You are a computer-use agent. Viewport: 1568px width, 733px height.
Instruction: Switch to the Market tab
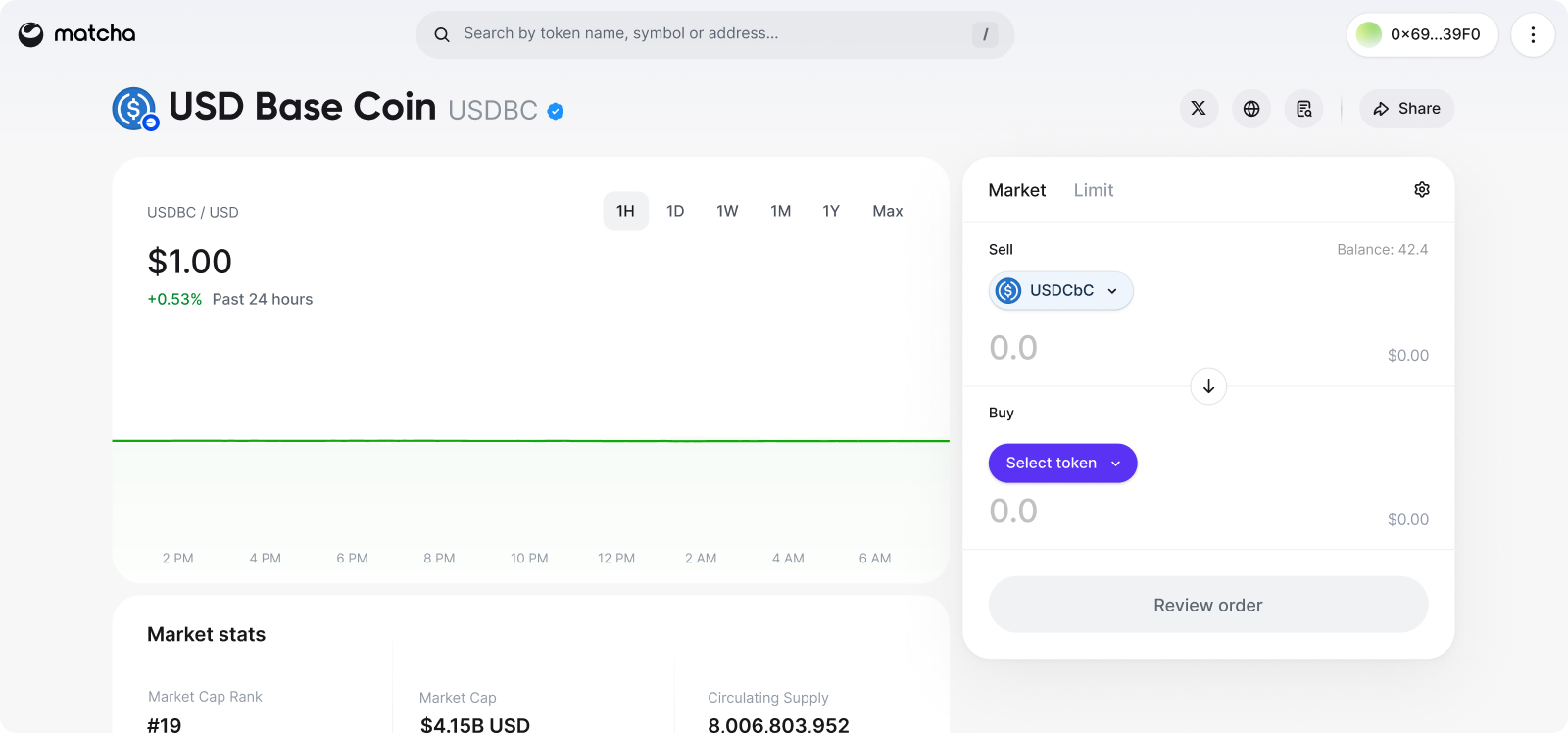[x=1017, y=190]
